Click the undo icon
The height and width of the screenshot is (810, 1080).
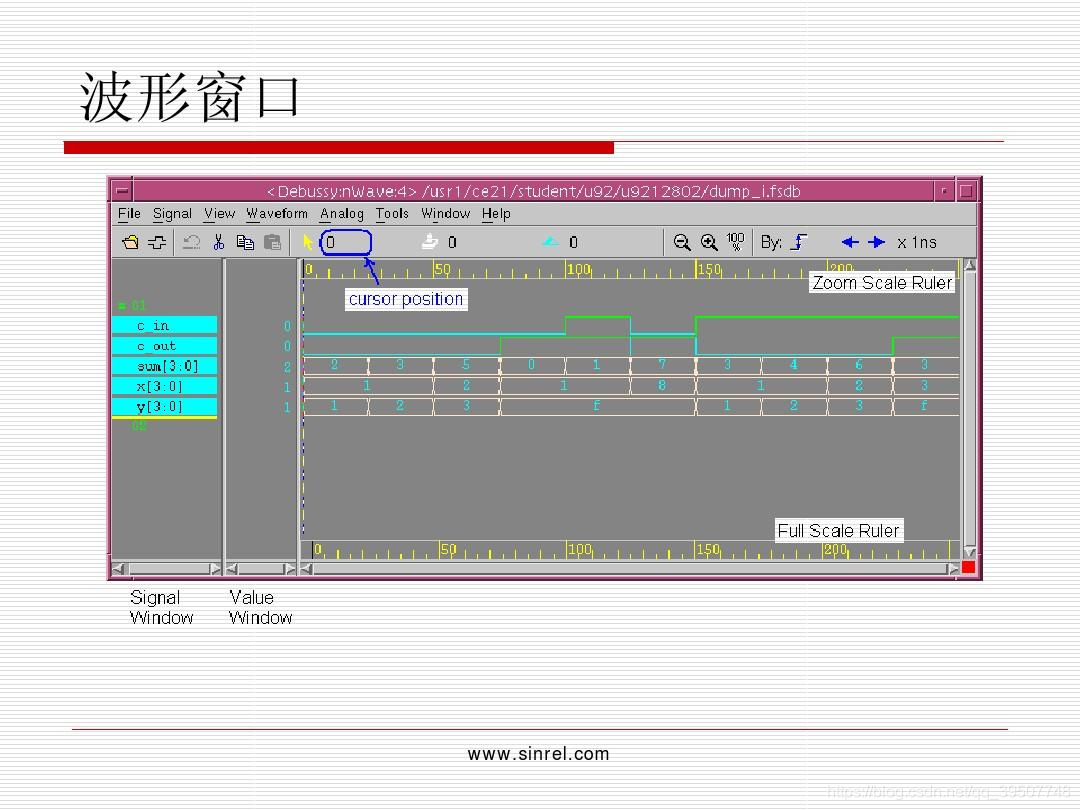point(191,242)
